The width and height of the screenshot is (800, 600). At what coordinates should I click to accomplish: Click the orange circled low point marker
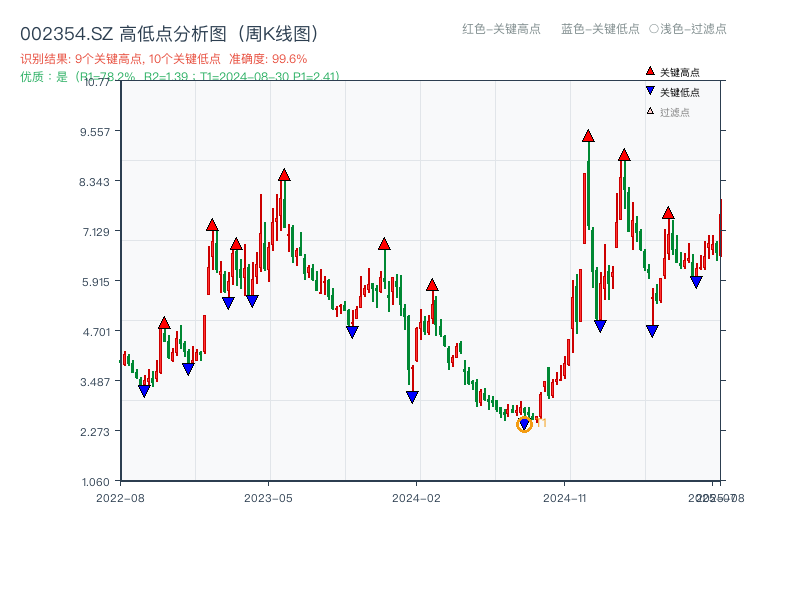[524, 424]
